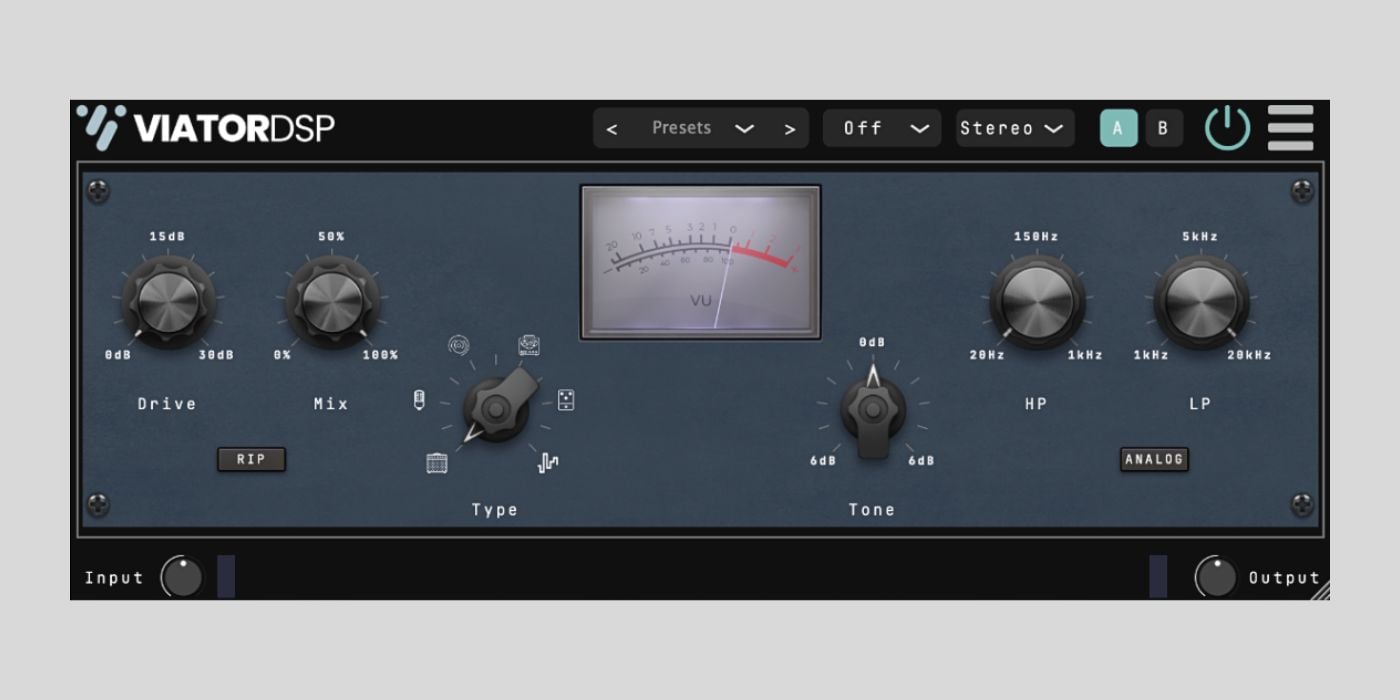The image size is (1400, 700).
Task: Open the hamburger menu icon
Action: click(x=1290, y=127)
